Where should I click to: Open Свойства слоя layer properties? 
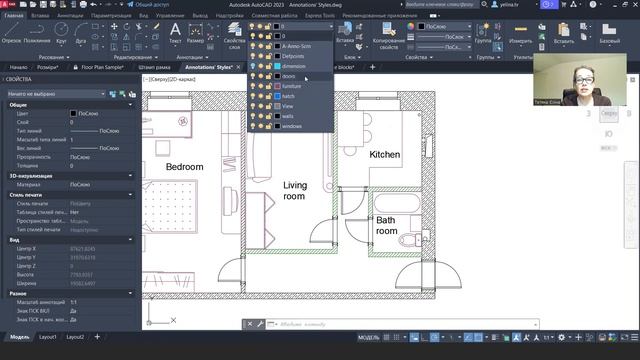coord(234,36)
